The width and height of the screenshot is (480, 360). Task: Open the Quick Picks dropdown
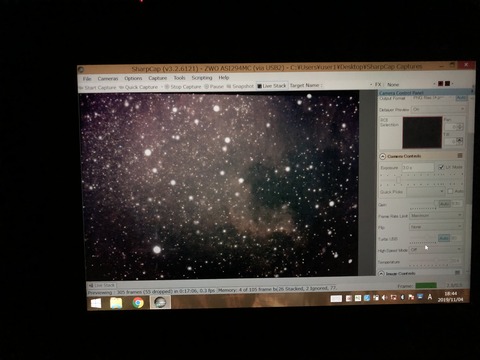pos(425,191)
